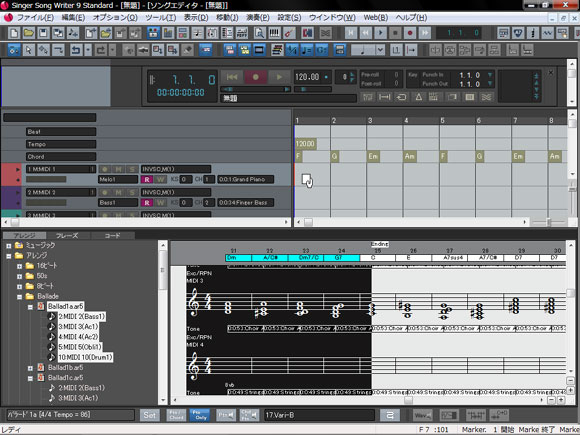Select 10:MIDI 10(Drum1) tree item
580x435 pixels.
click(x=85, y=357)
